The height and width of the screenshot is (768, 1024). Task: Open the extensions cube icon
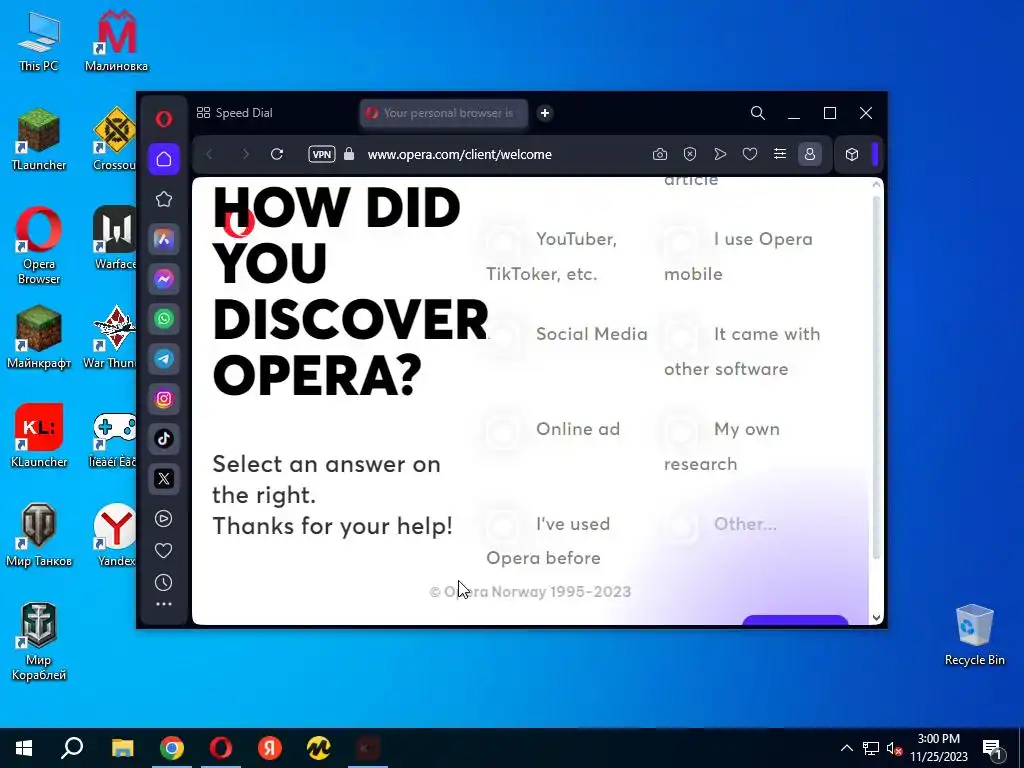click(x=852, y=154)
